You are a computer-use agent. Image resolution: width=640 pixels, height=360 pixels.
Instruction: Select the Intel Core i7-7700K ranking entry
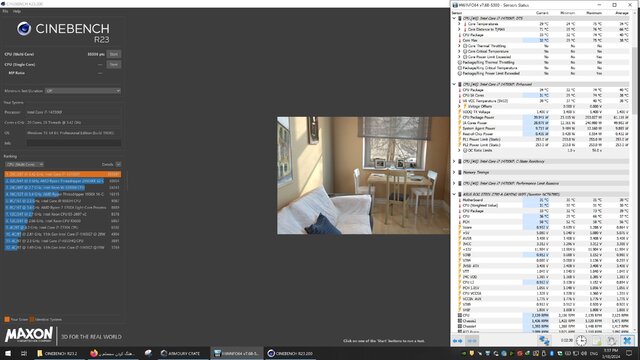coord(63,227)
